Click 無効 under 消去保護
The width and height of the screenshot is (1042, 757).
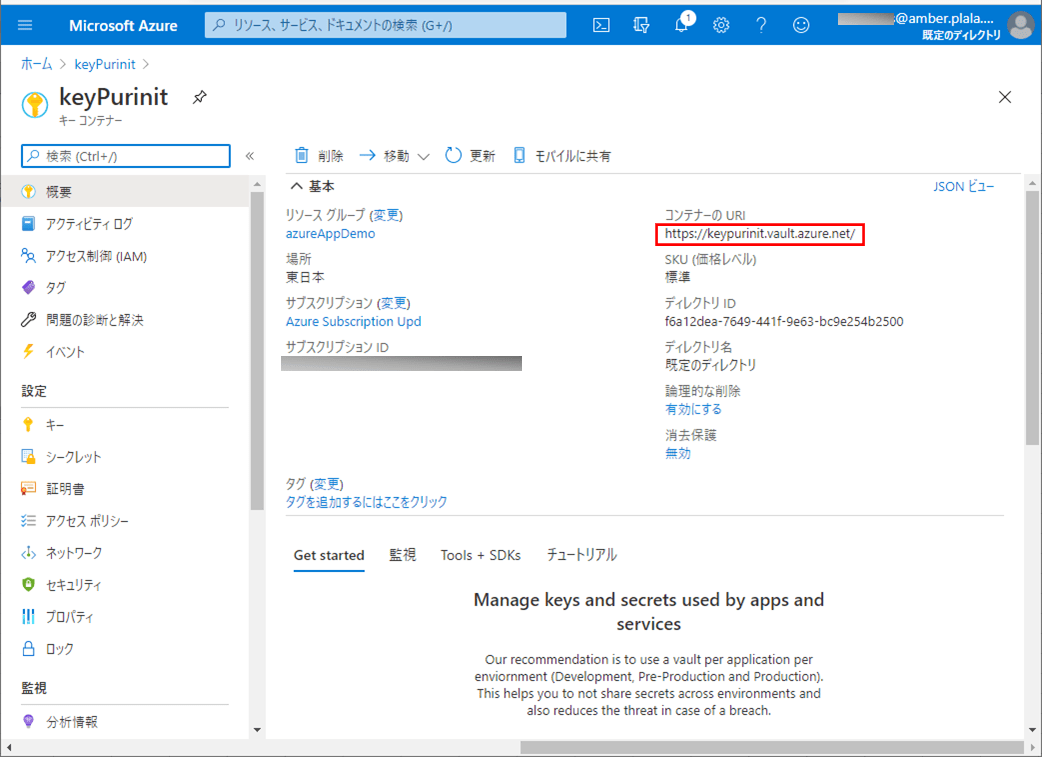point(678,453)
